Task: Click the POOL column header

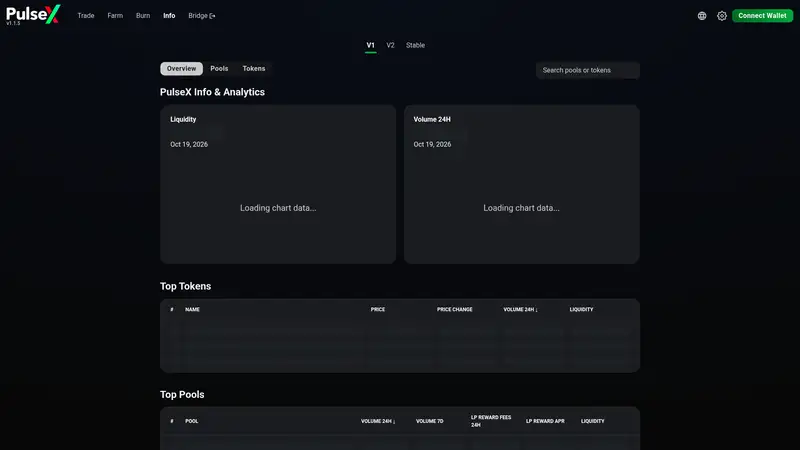Action: (x=191, y=421)
